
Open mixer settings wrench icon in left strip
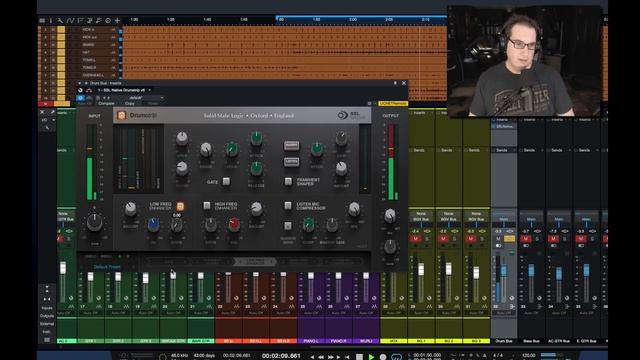tap(47, 128)
